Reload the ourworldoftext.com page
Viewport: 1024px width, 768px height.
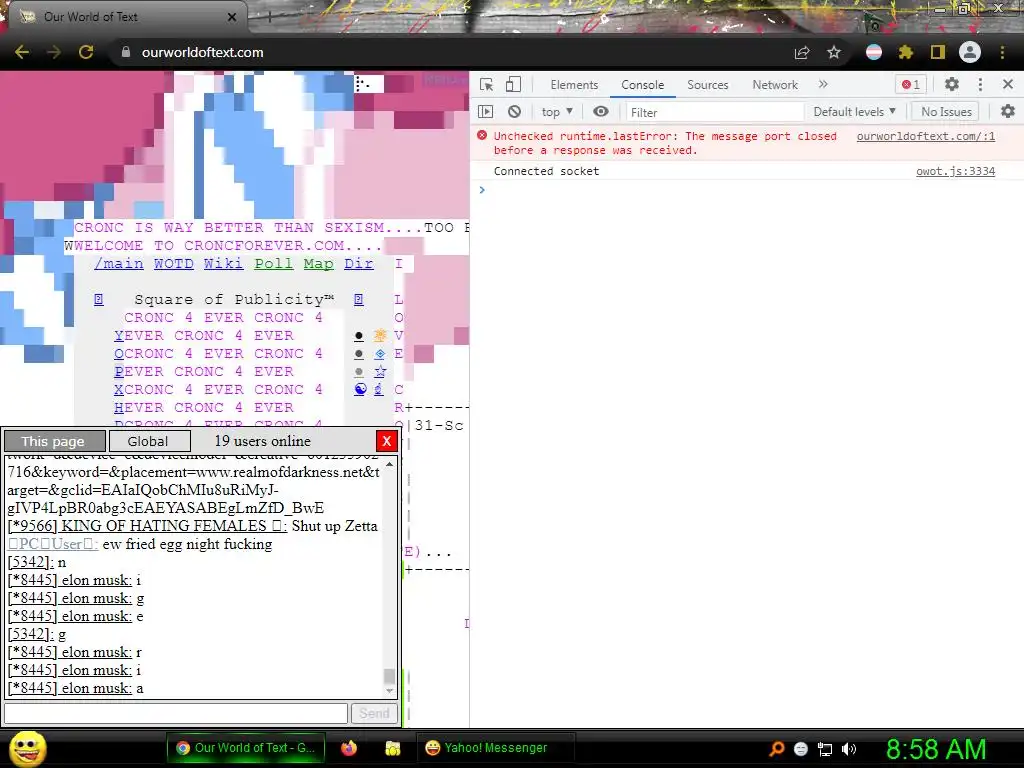click(x=86, y=52)
